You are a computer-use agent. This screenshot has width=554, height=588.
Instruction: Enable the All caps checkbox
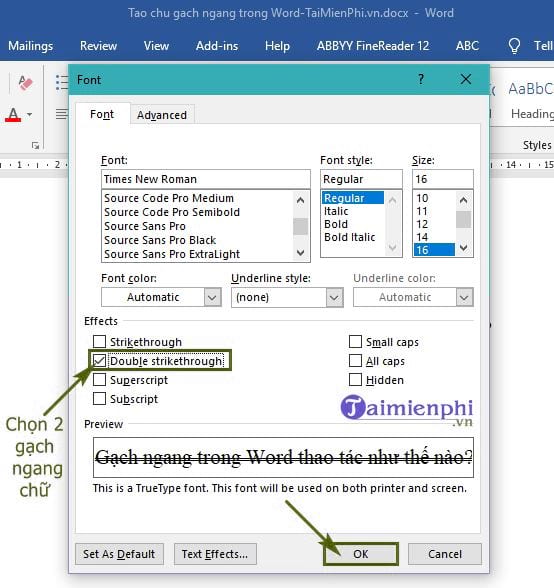click(355, 361)
